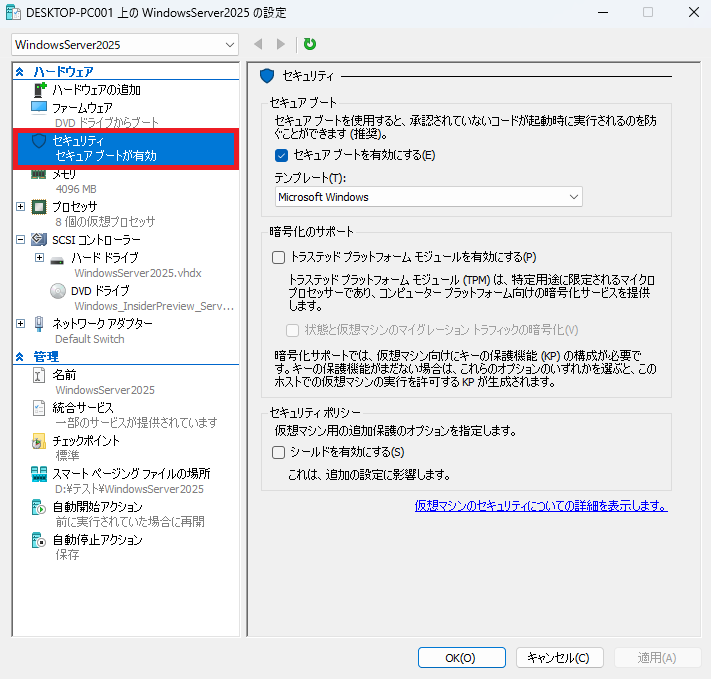Screen dimensions: 711x679
Task: Click D:¥テスト¥WindowsServer2025 path text
Action: tap(130, 489)
